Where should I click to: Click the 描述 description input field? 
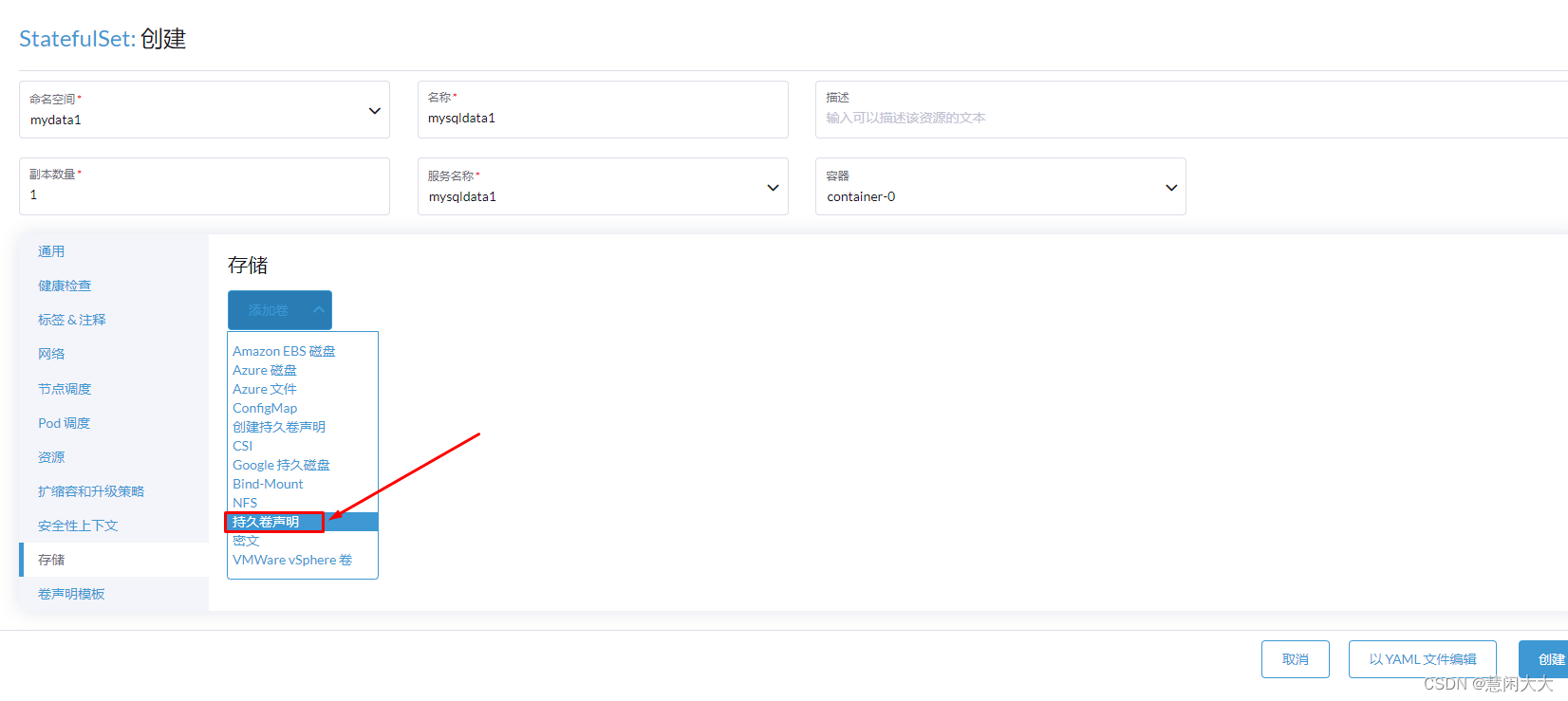point(1191,110)
